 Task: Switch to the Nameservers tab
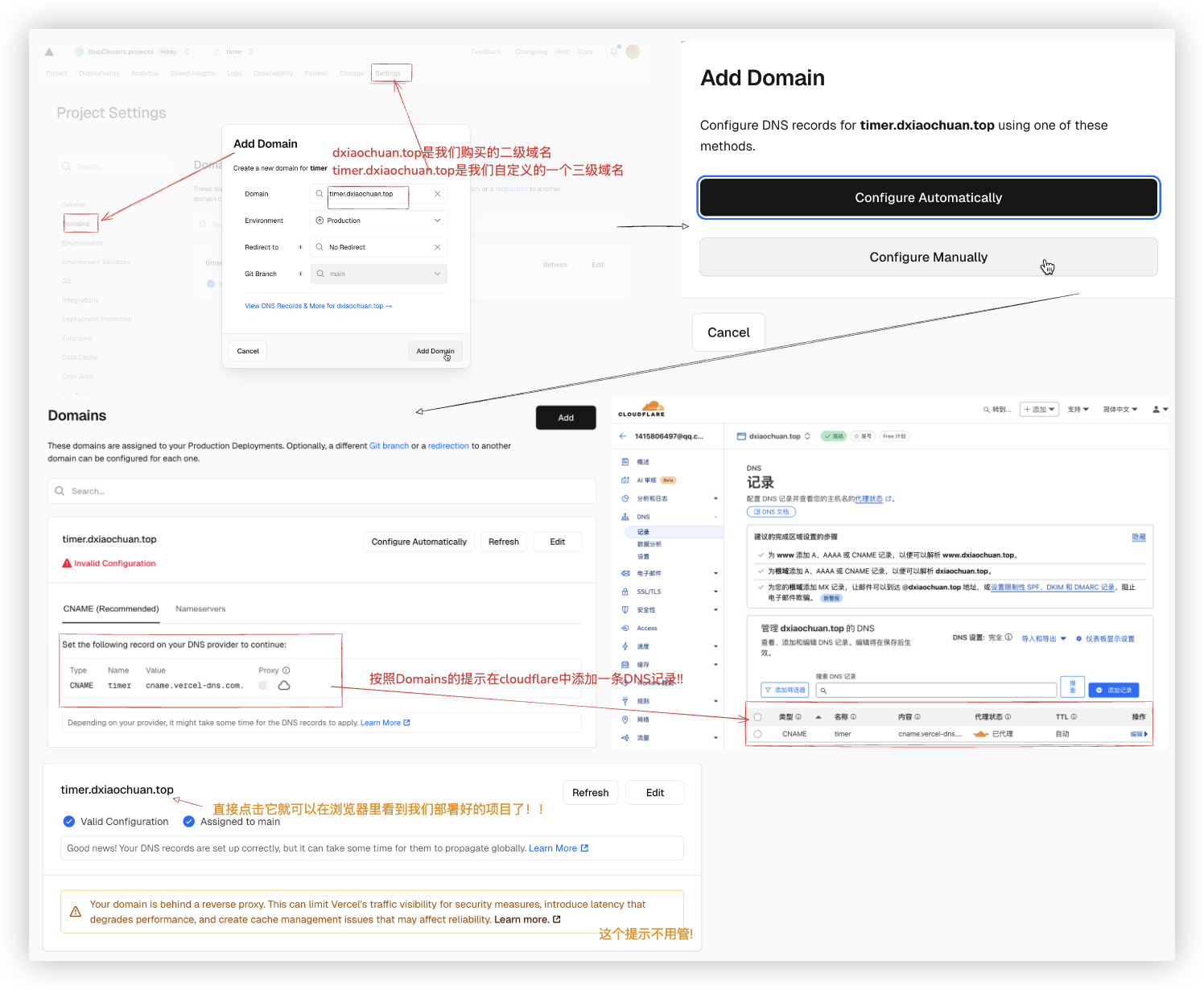tap(200, 609)
